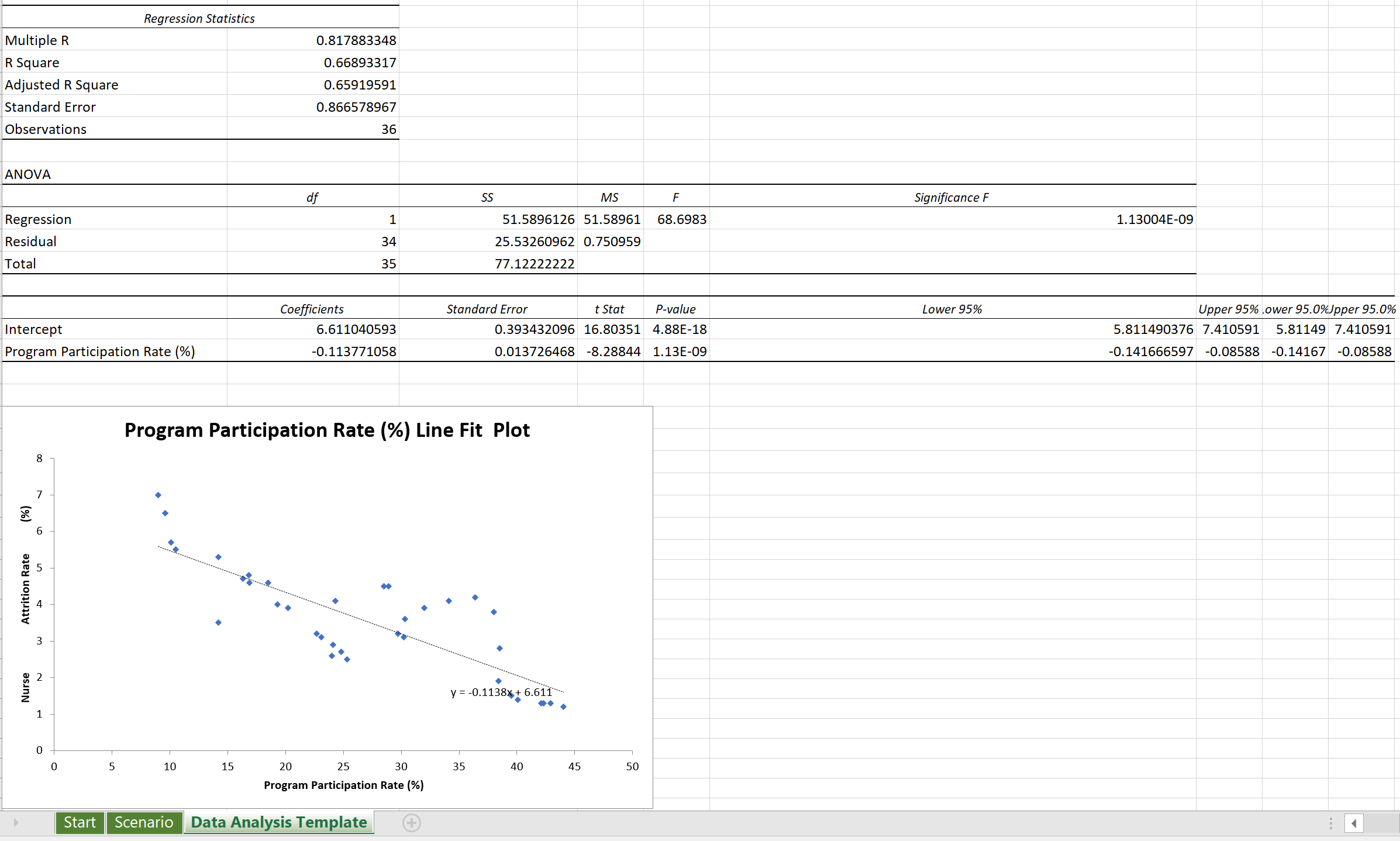Select the Residual MS value 0.750959
Image resolution: width=1400 pixels, height=841 pixels.
pyautogui.click(x=612, y=242)
